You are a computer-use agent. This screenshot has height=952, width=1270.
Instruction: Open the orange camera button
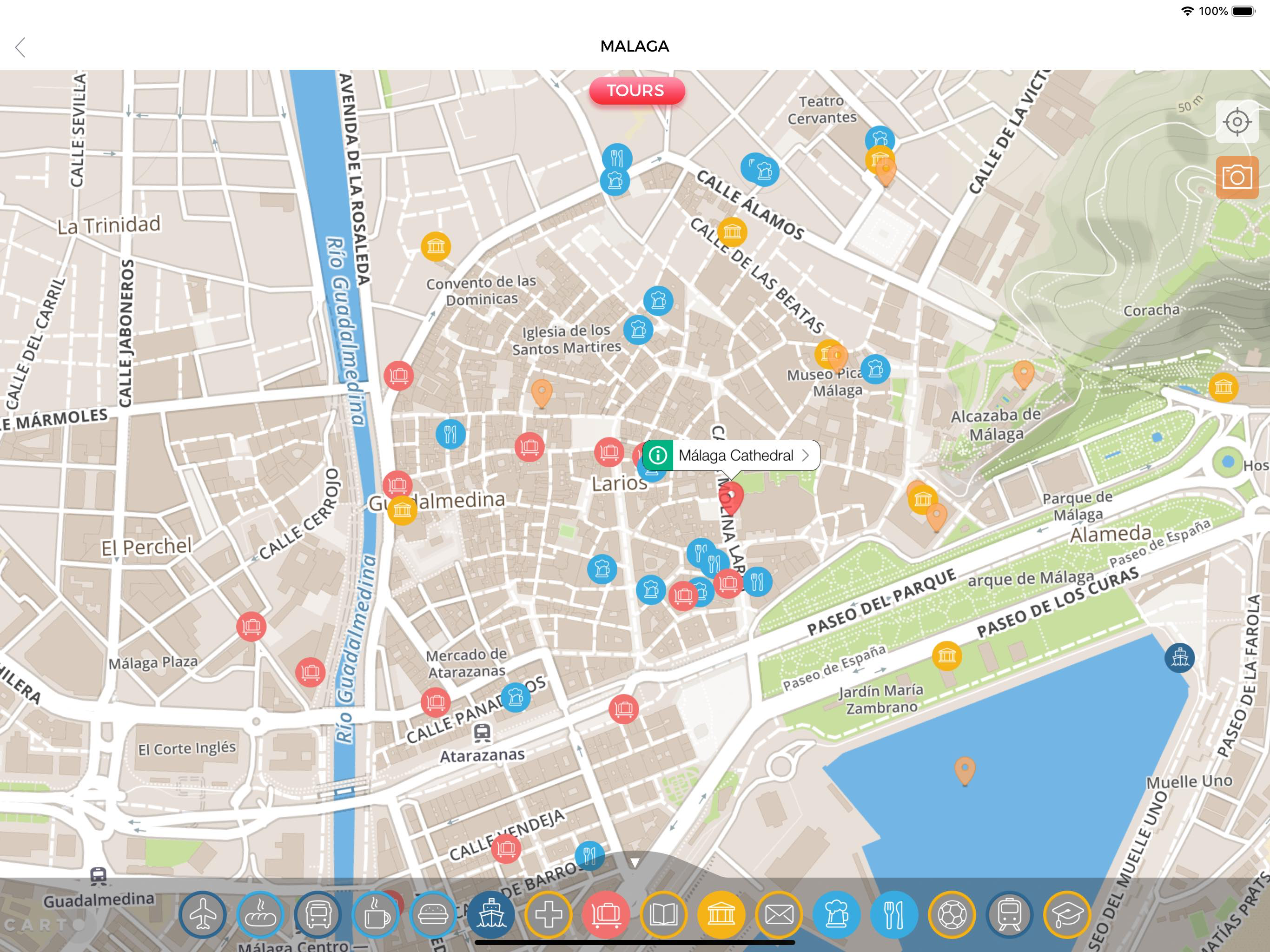tap(1237, 178)
